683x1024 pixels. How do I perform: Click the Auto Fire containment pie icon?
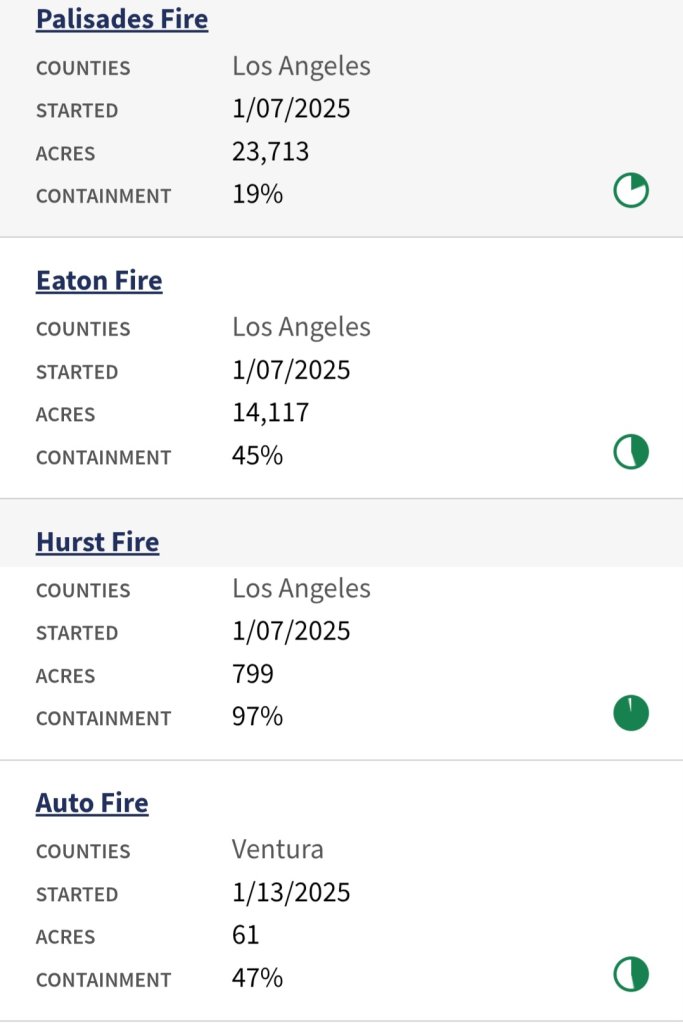click(x=631, y=975)
